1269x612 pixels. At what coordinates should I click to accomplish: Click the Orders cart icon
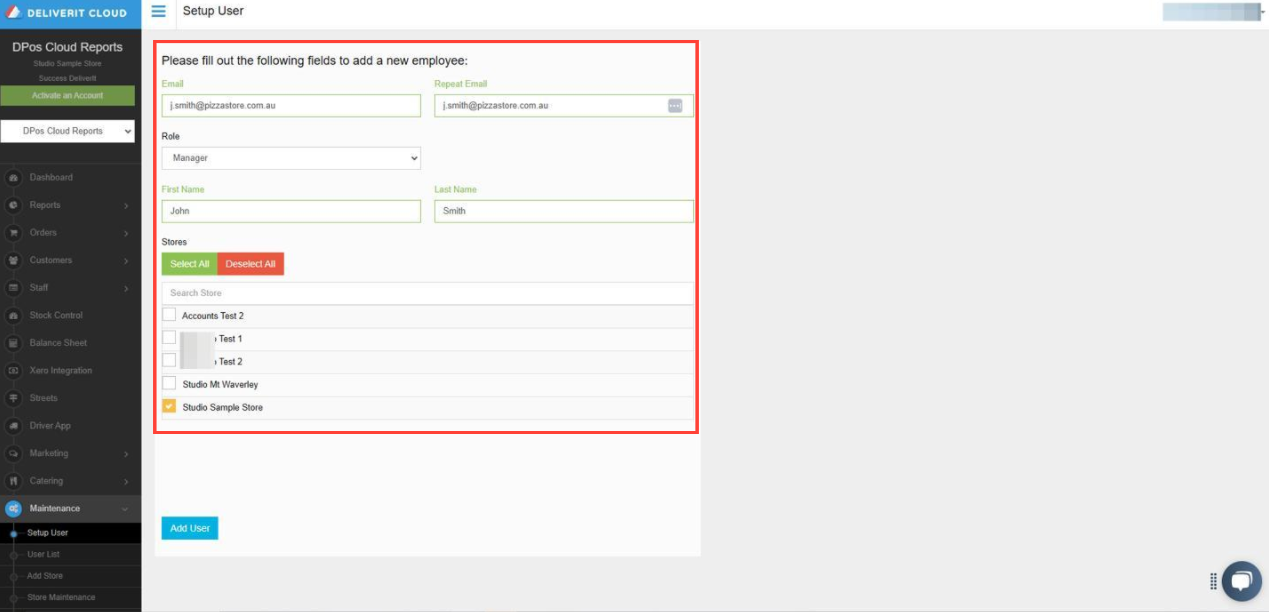[14, 233]
